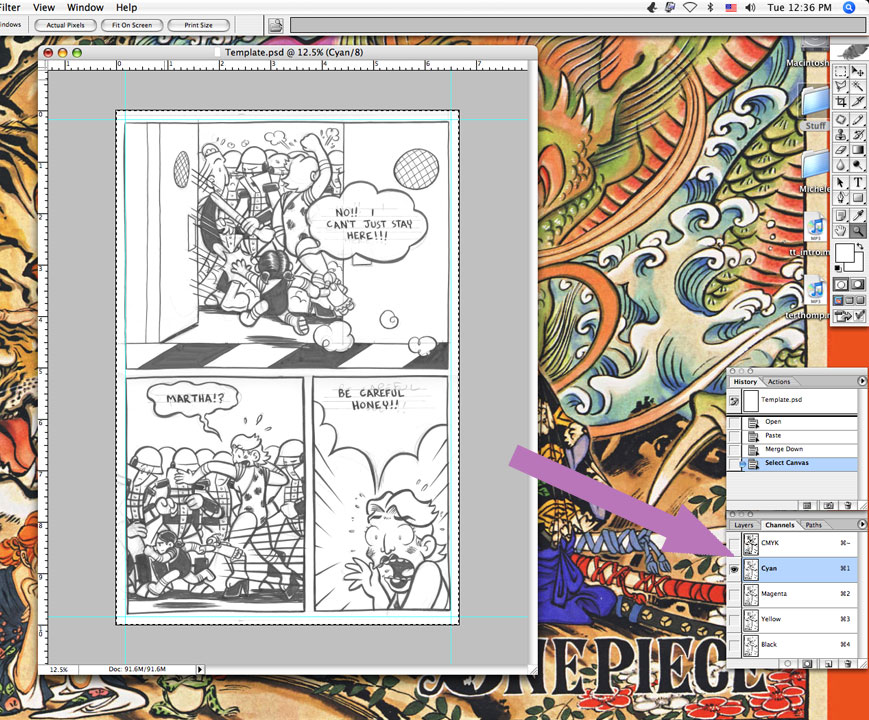Open the View menu
This screenshot has width=869, height=720.
(x=44, y=7)
